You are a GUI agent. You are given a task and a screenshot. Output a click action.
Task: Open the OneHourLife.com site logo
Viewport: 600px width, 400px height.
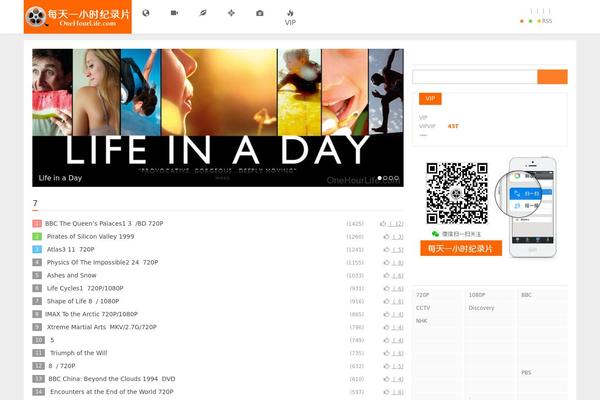(x=78, y=17)
